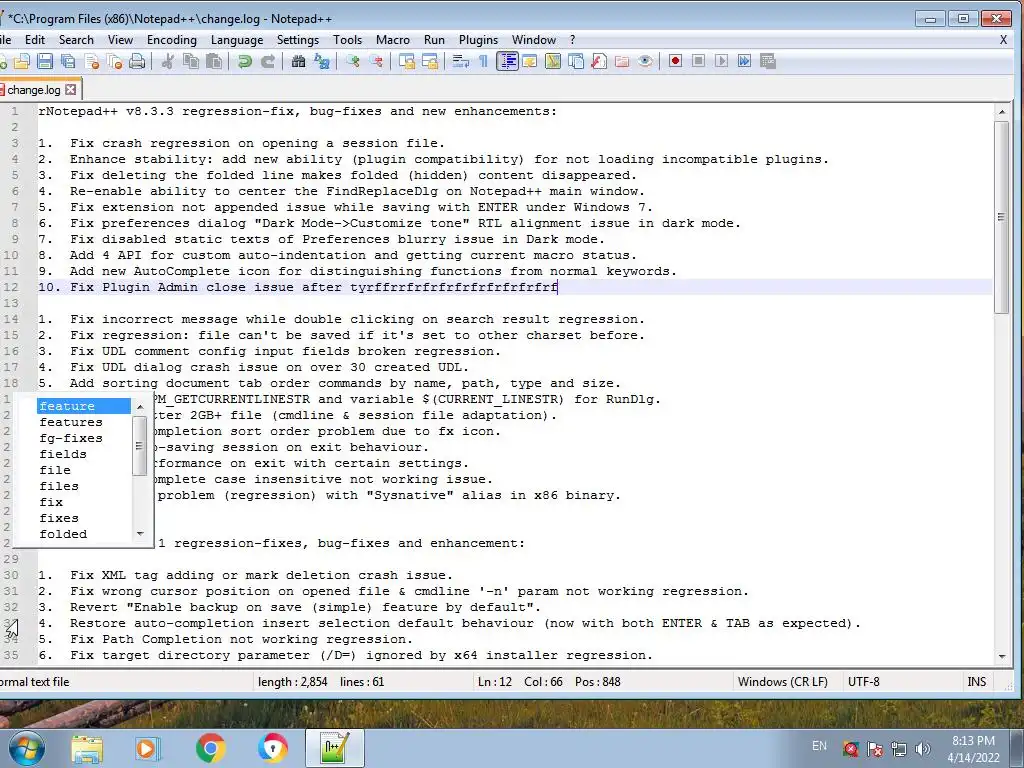
Task: Toggle synchronized horizontal scrolling
Action: 430,61
